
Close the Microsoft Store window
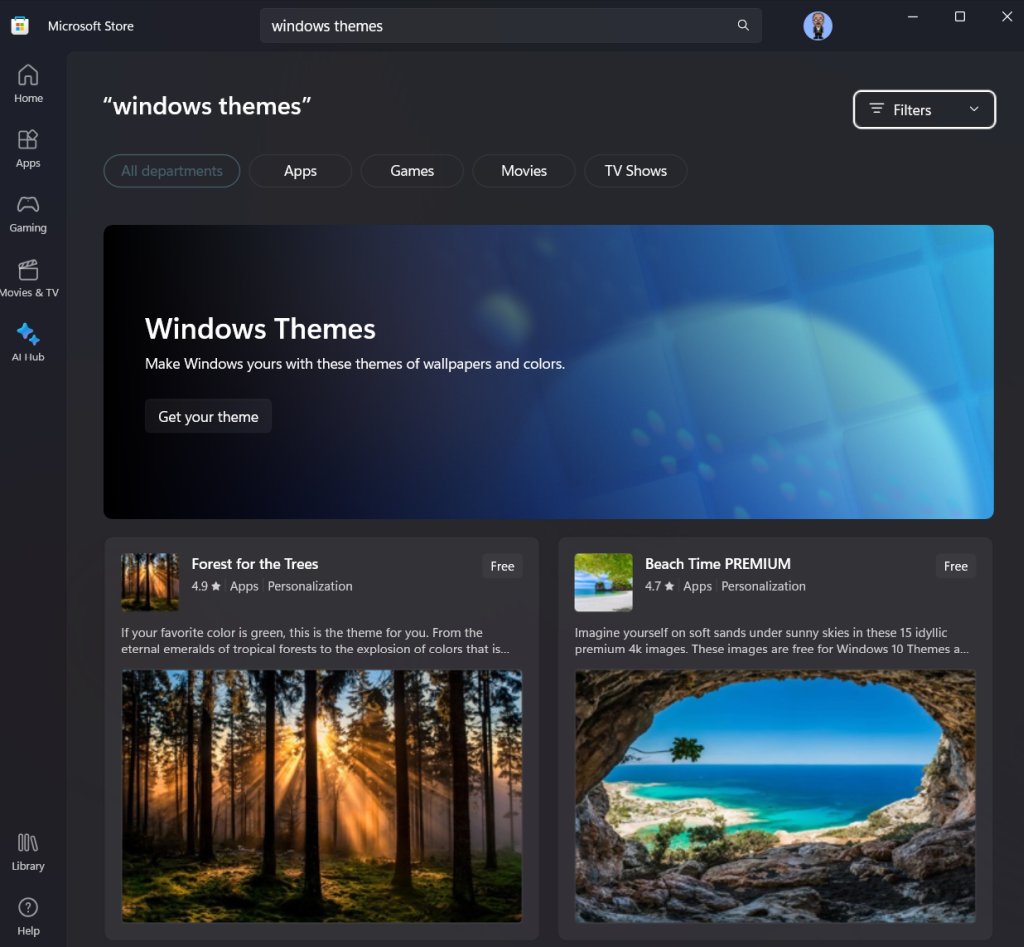pyautogui.click(x=1007, y=16)
